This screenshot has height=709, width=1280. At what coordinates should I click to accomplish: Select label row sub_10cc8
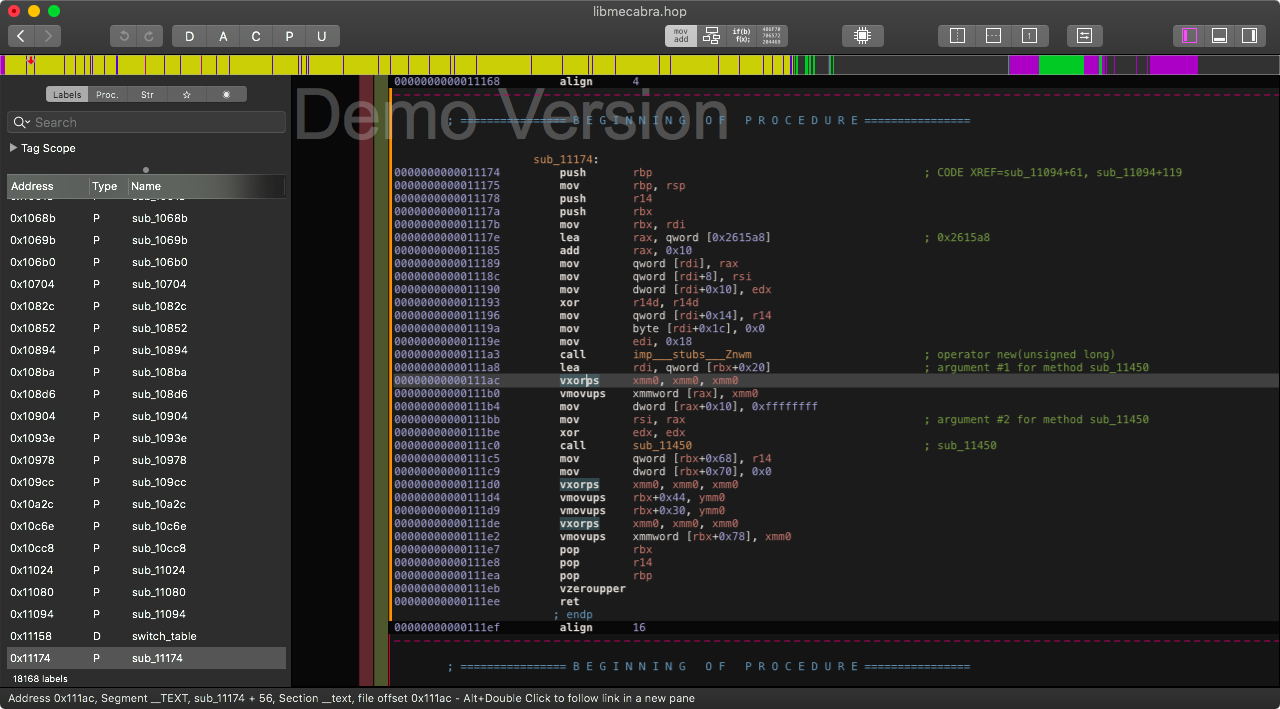pos(146,548)
